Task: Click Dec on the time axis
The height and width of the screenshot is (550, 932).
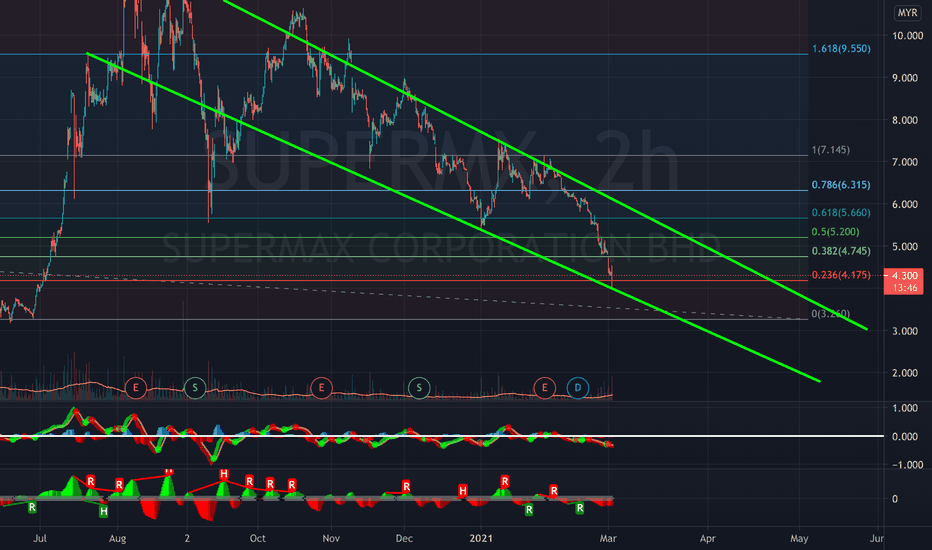Action: click(404, 538)
